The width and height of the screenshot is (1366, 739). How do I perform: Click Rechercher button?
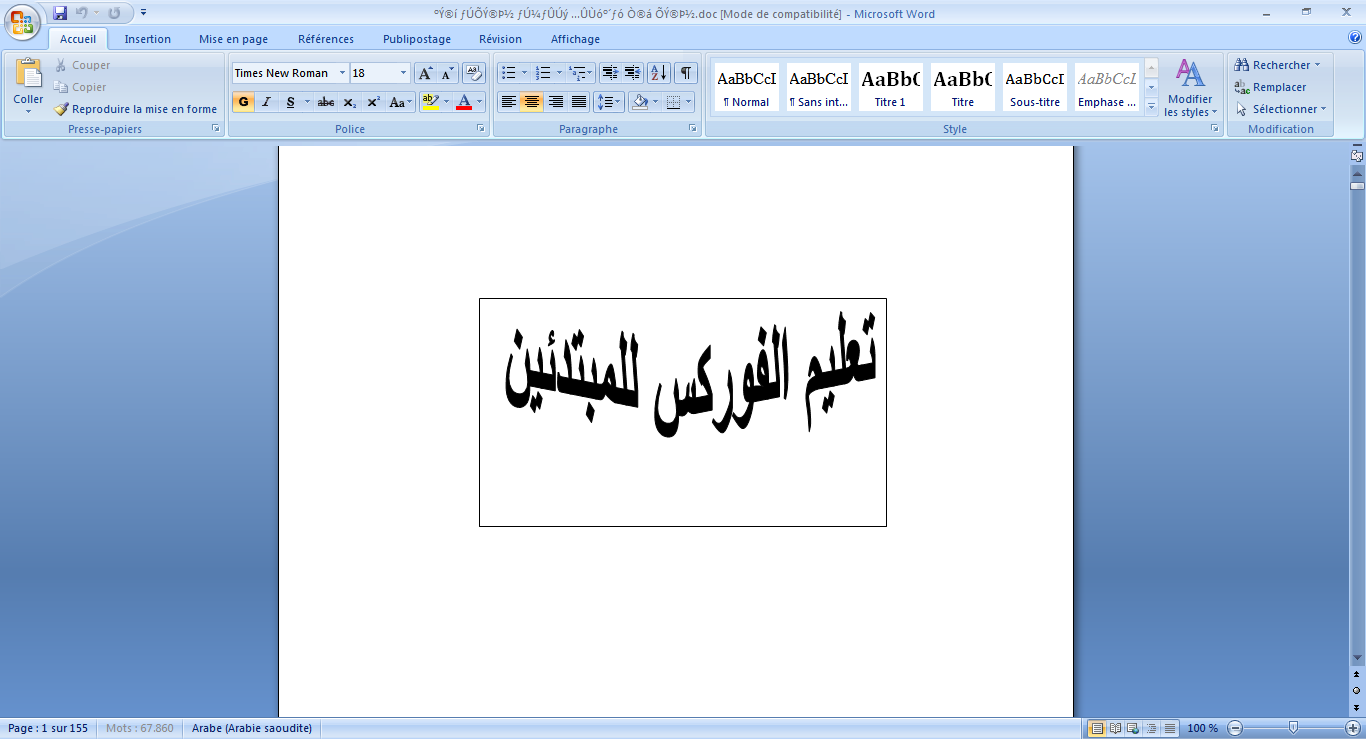[1278, 65]
